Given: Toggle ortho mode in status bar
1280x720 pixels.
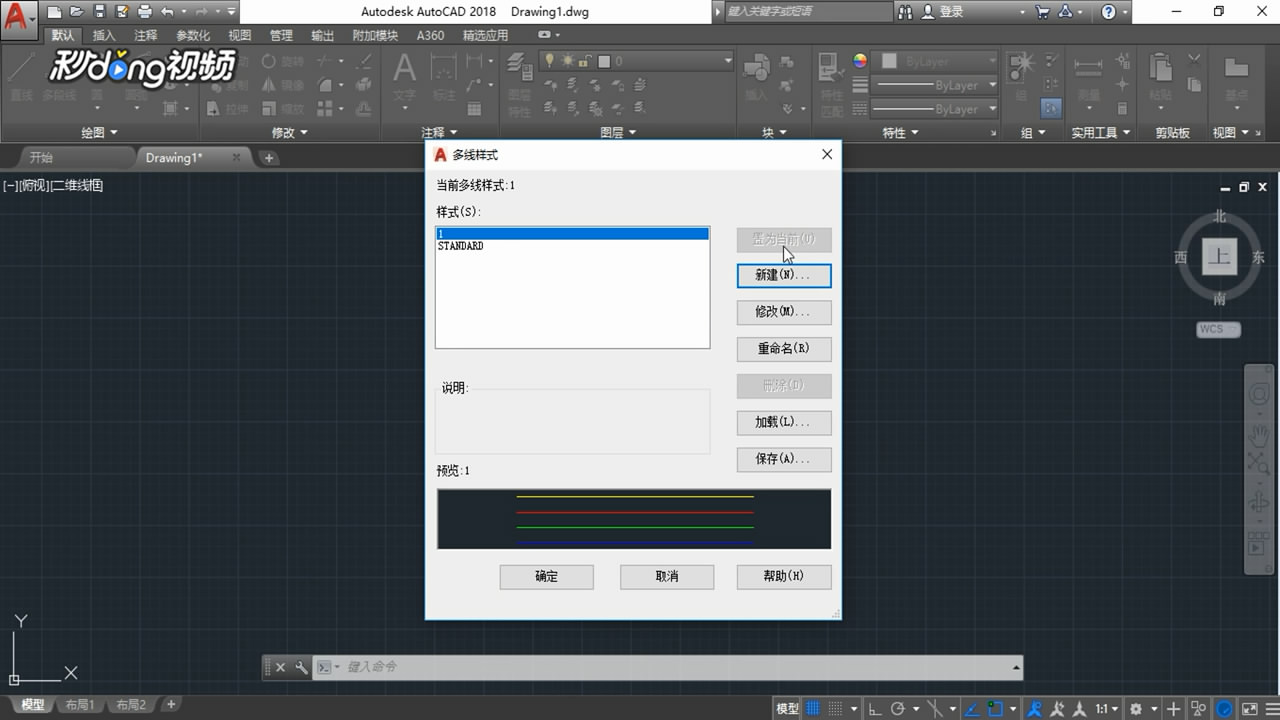Looking at the screenshot, I should click(x=876, y=709).
